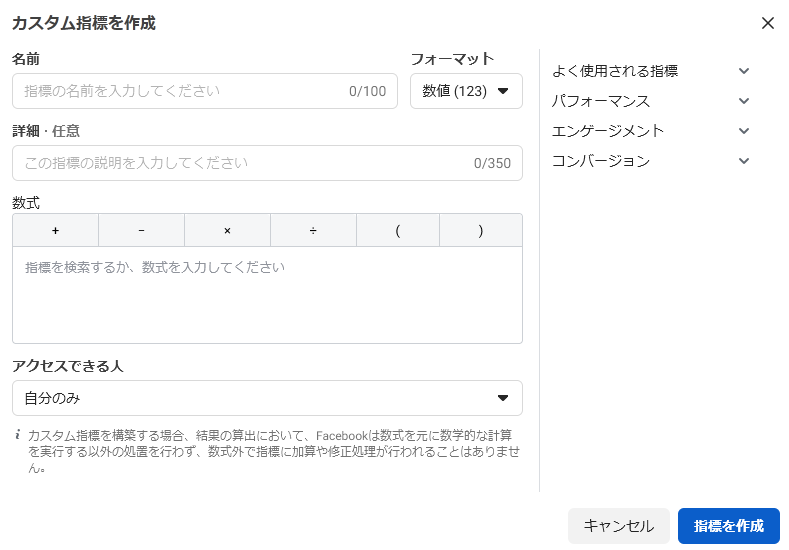This screenshot has height=550, width=789.
Task: Insert the multiplication operator
Action: pos(227,230)
